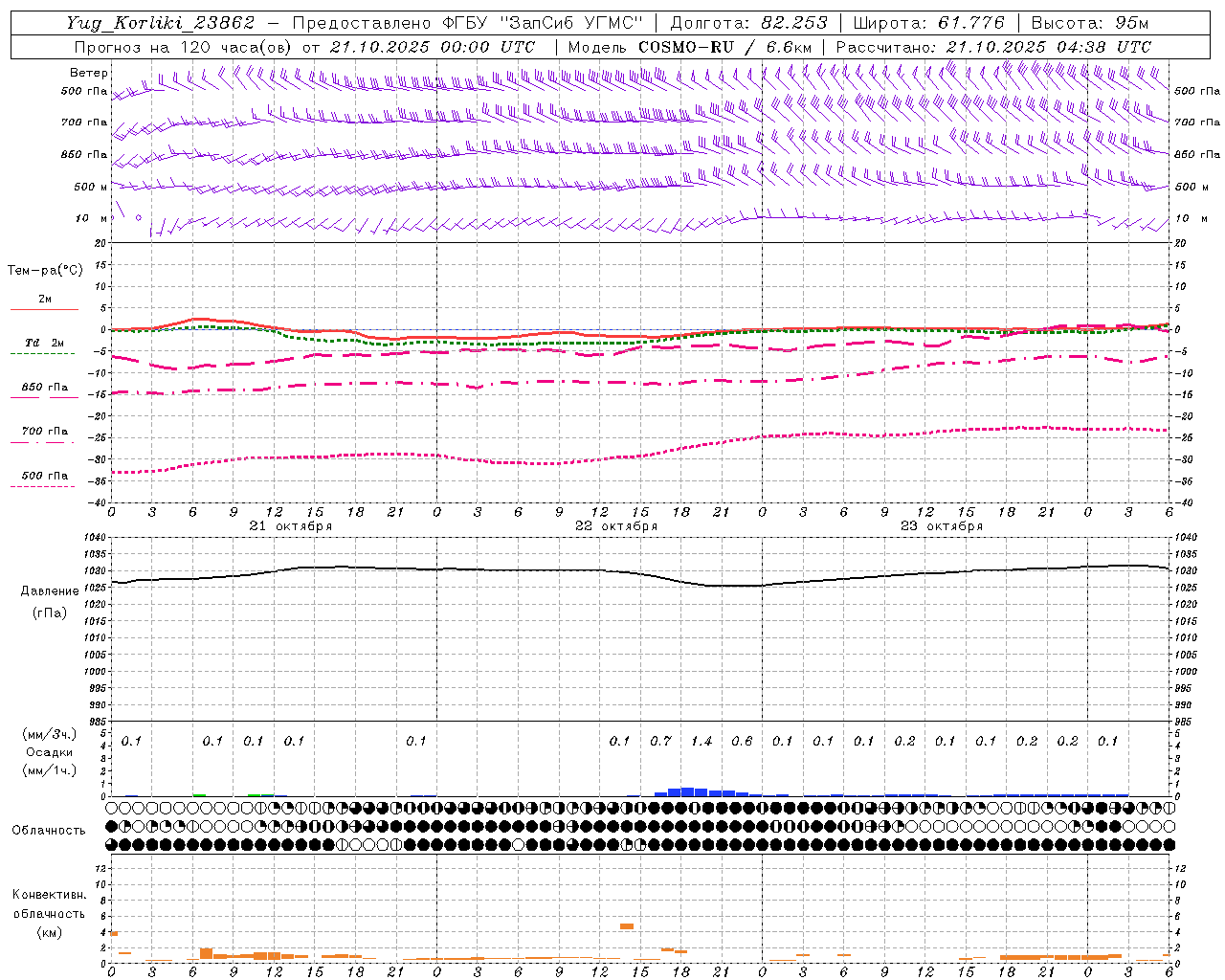
Task: Click the 1.4 precipitation value
Action: coord(702,742)
